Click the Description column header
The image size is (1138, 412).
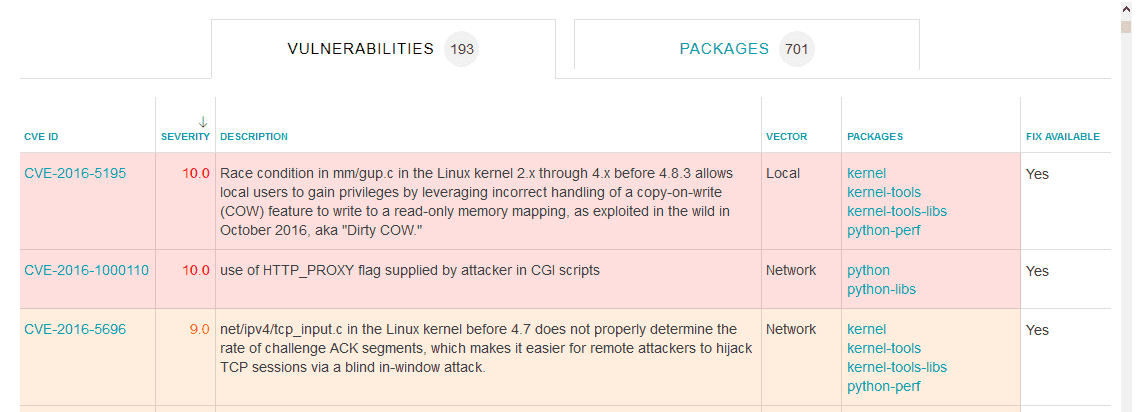(x=254, y=136)
